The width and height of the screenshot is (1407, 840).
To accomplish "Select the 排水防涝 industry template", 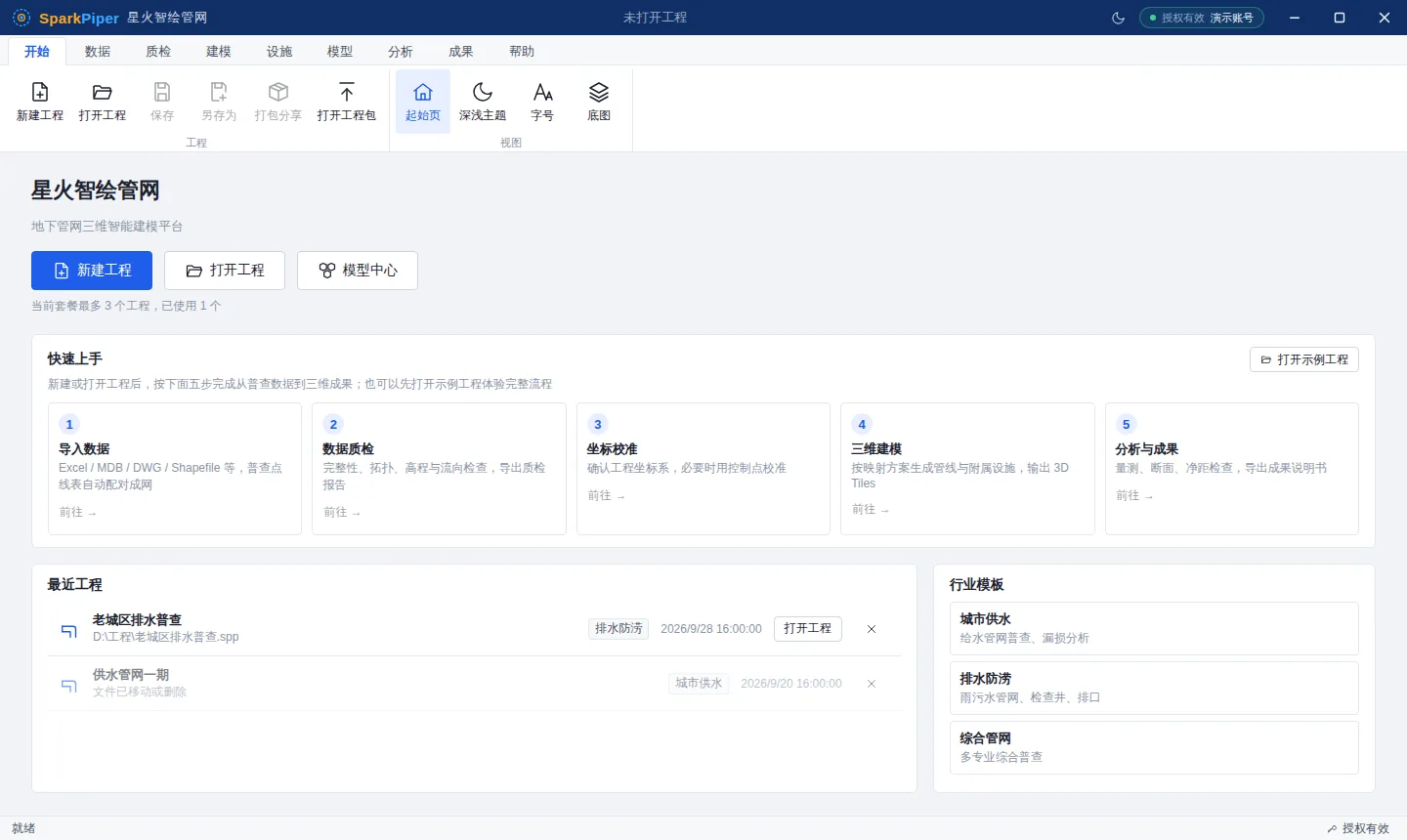I will click(1154, 688).
